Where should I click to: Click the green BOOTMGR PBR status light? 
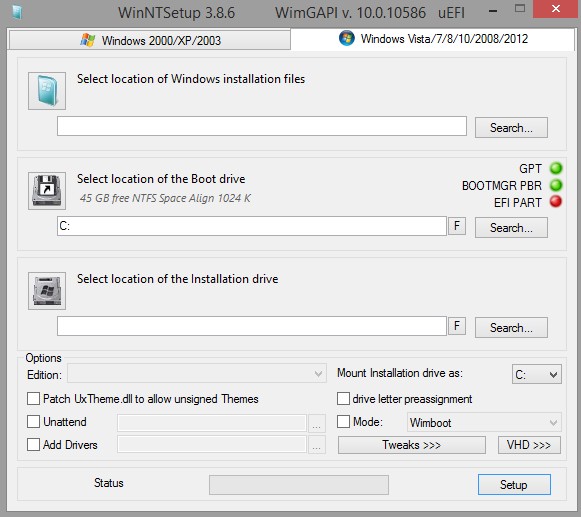556,185
